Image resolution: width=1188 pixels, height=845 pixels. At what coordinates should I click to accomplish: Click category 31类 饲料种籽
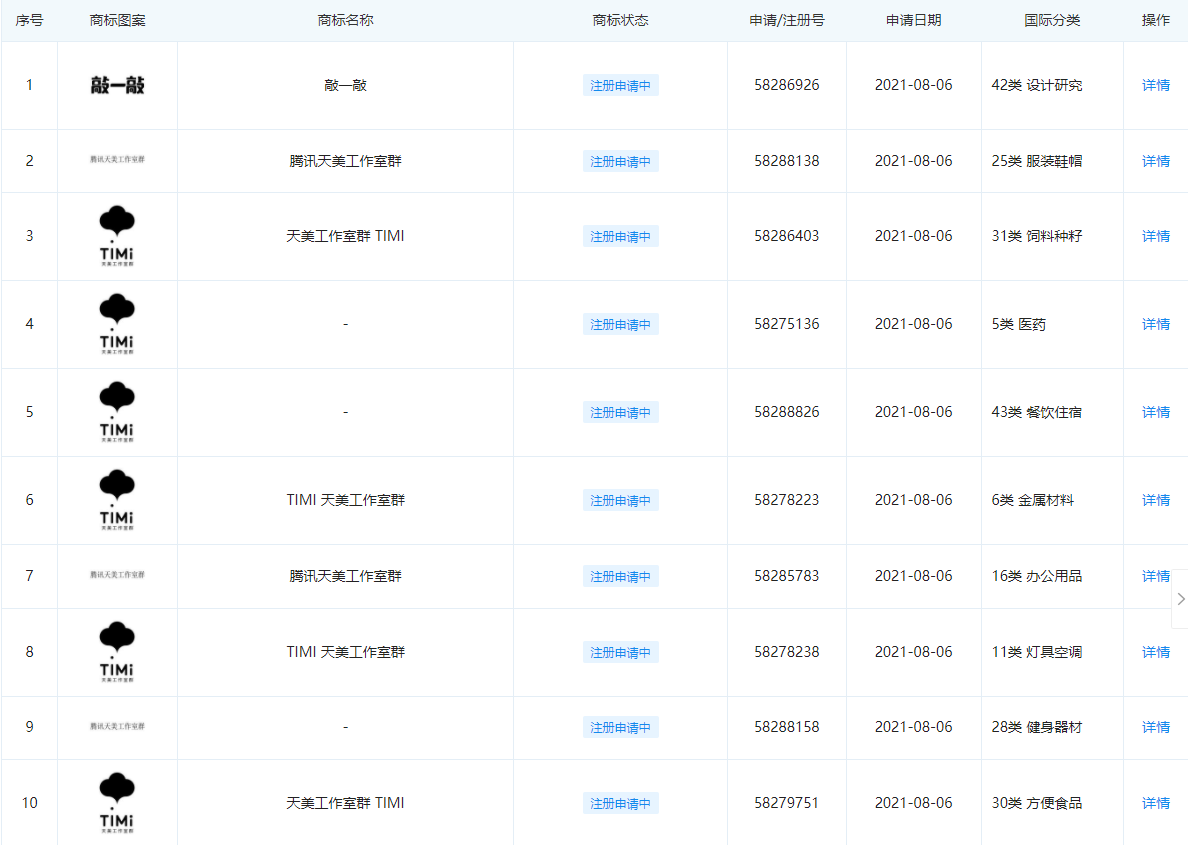point(1036,236)
